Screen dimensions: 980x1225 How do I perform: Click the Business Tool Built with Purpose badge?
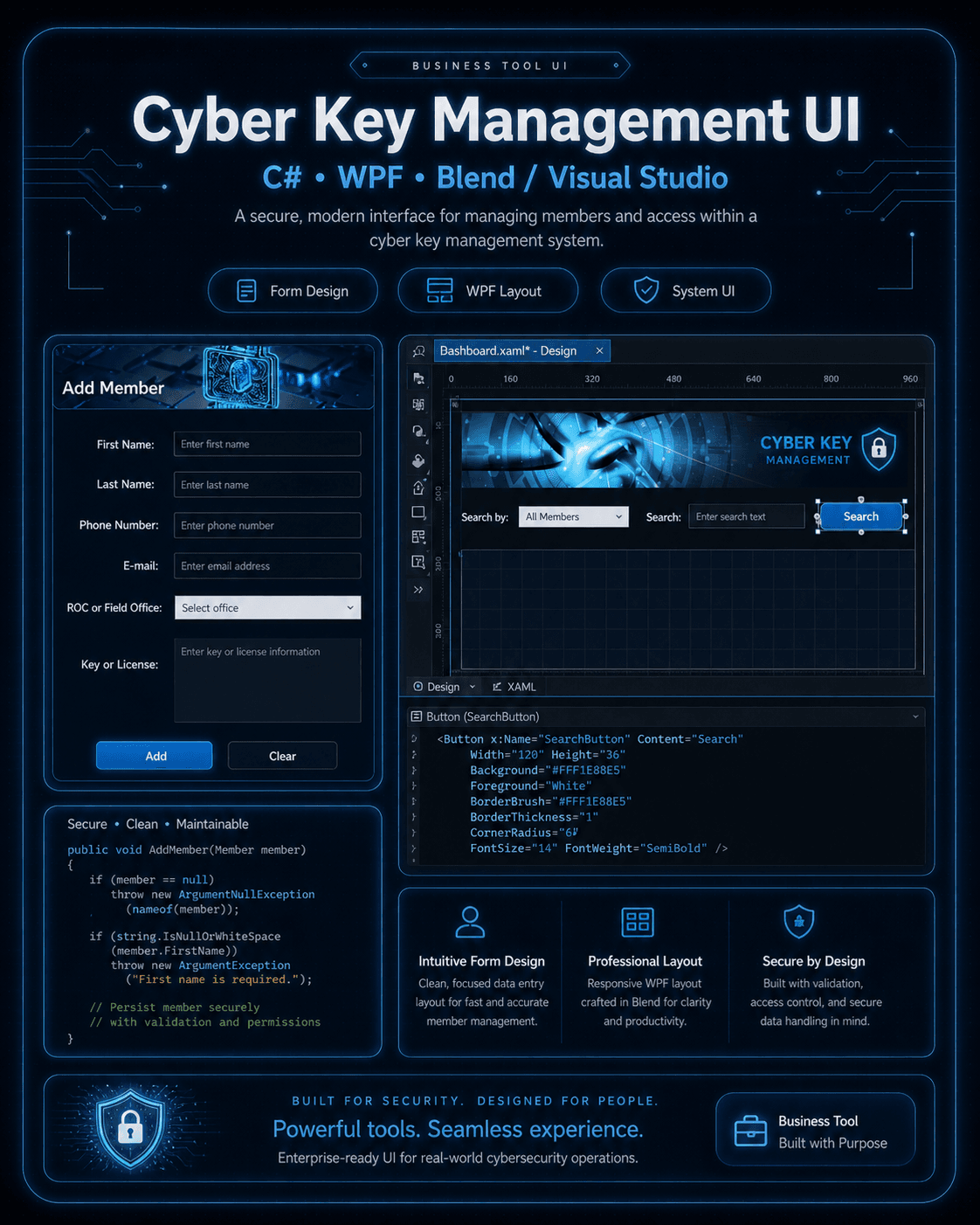tap(816, 1131)
